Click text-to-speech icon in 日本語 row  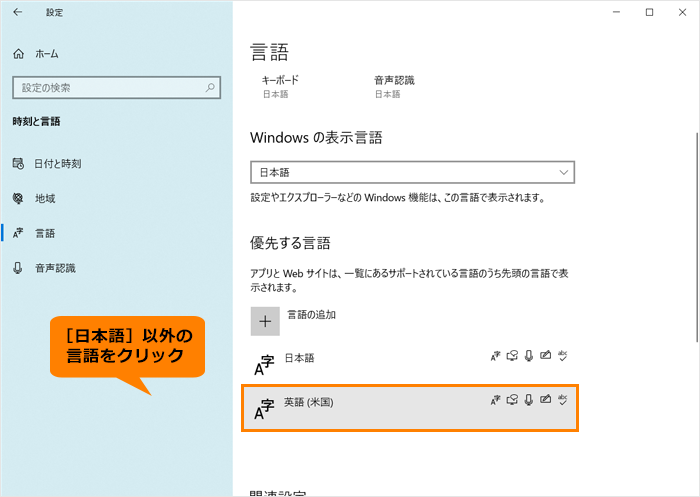(512, 356)
